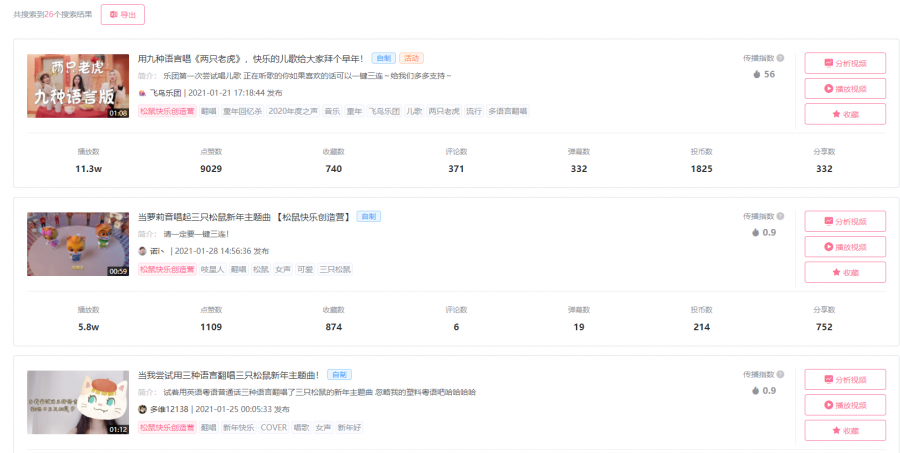Viewport: 900px width, 453px height.
Task: Click the 多维12138 uploader name
Action: [169, 409]
